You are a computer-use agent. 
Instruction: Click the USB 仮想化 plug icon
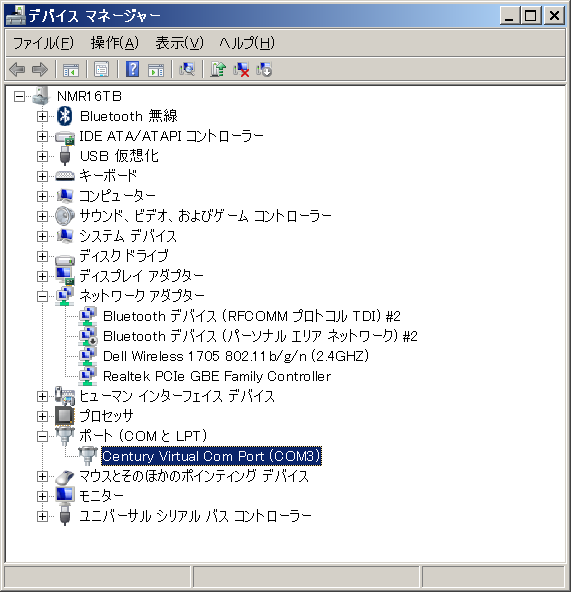pyautogui.click(x=65, y=156)
